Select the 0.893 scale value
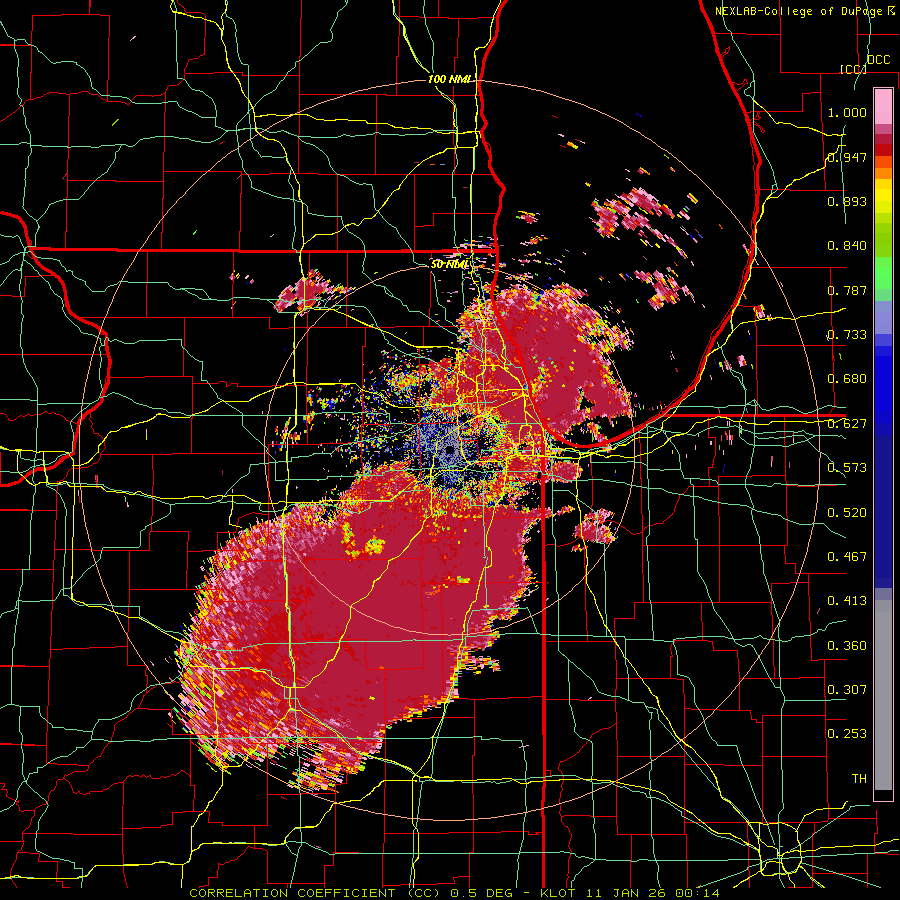The image size is (900, 900). (x=847, y=201)
